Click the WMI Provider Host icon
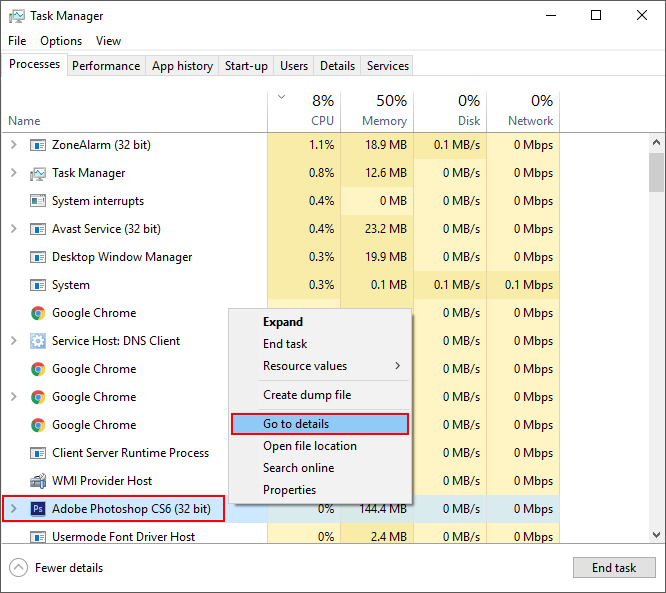666x593 pixels. 38,480
